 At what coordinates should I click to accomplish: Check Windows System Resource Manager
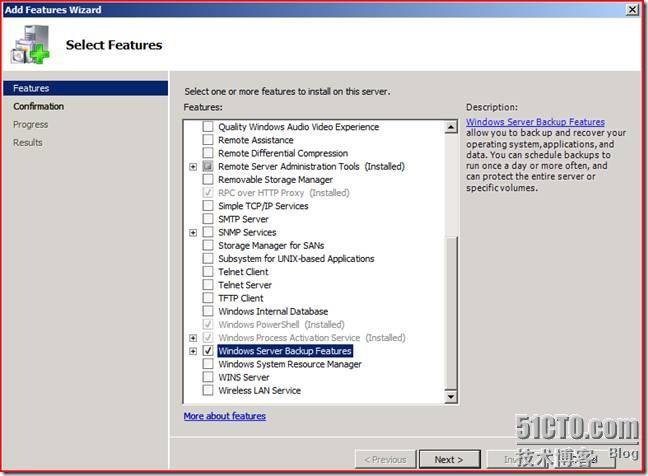[x=208, y=364]
